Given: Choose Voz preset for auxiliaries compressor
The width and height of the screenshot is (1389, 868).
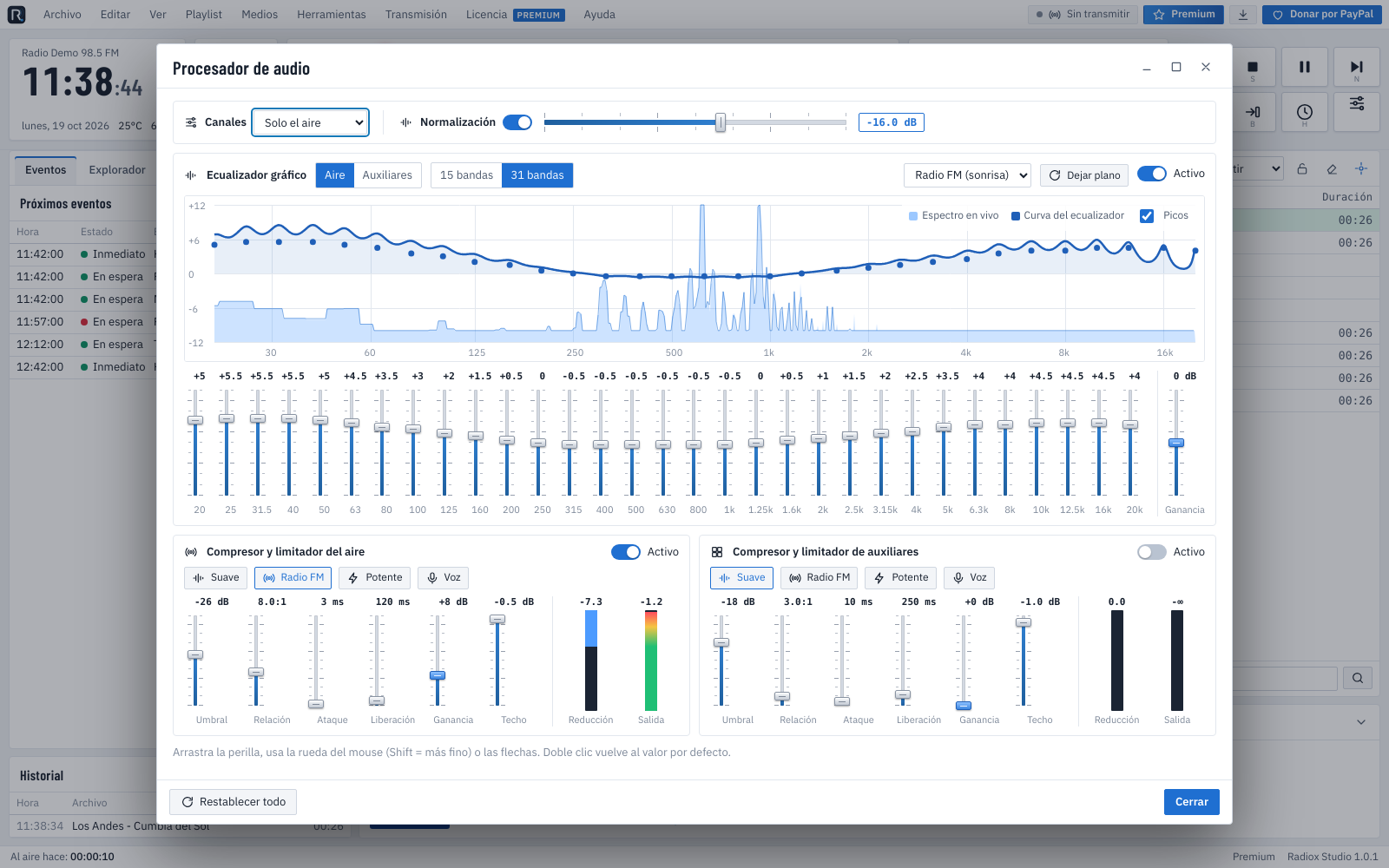Looking at the screenshot, I should (x=969, y=578).
